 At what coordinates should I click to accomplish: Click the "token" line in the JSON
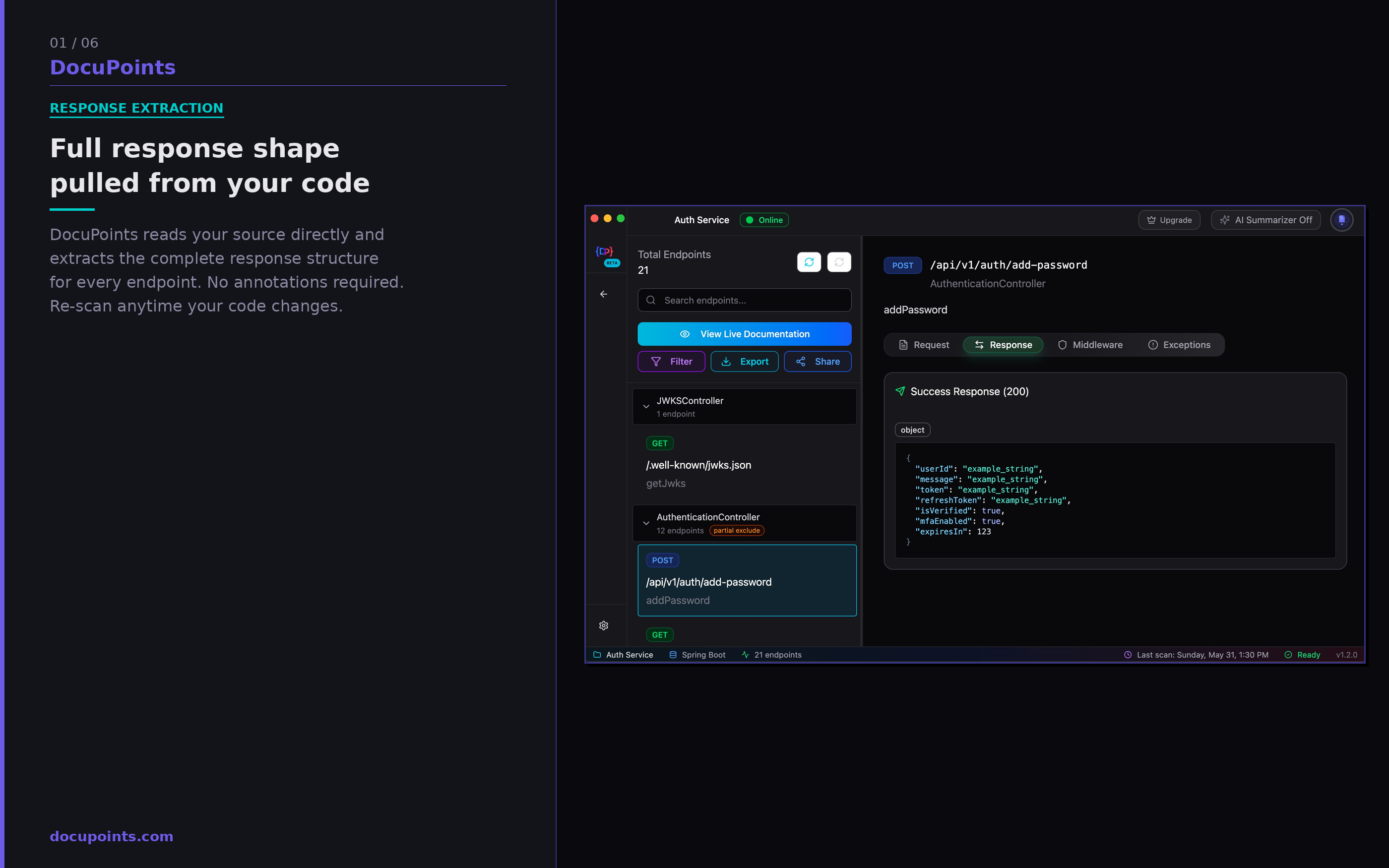coord(976,490)
